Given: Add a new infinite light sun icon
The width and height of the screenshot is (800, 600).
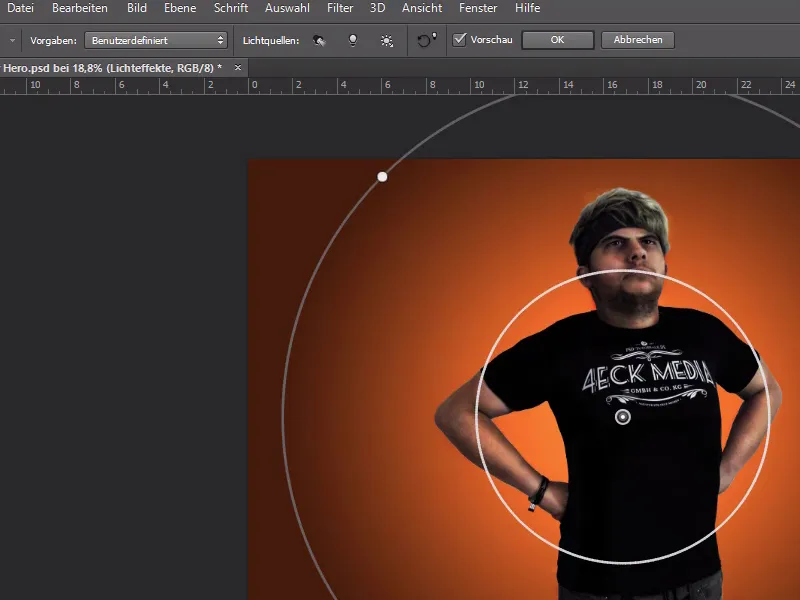Looking at the screenshot, I should coord(387,40).
